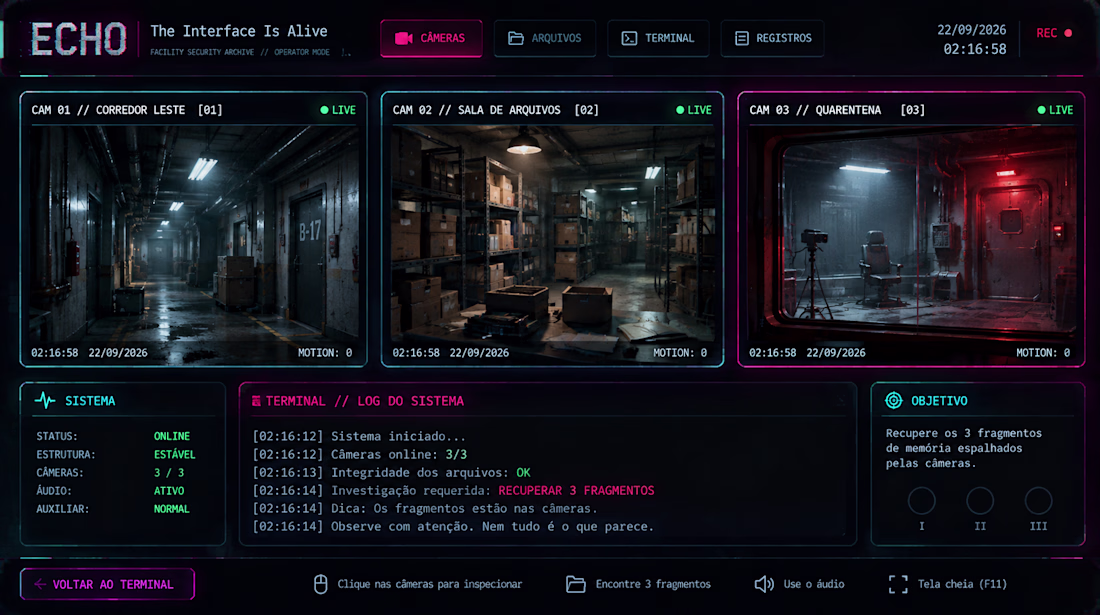
Task: Inspect CAM 03 Quarentena feed
Action: point(911,229)
